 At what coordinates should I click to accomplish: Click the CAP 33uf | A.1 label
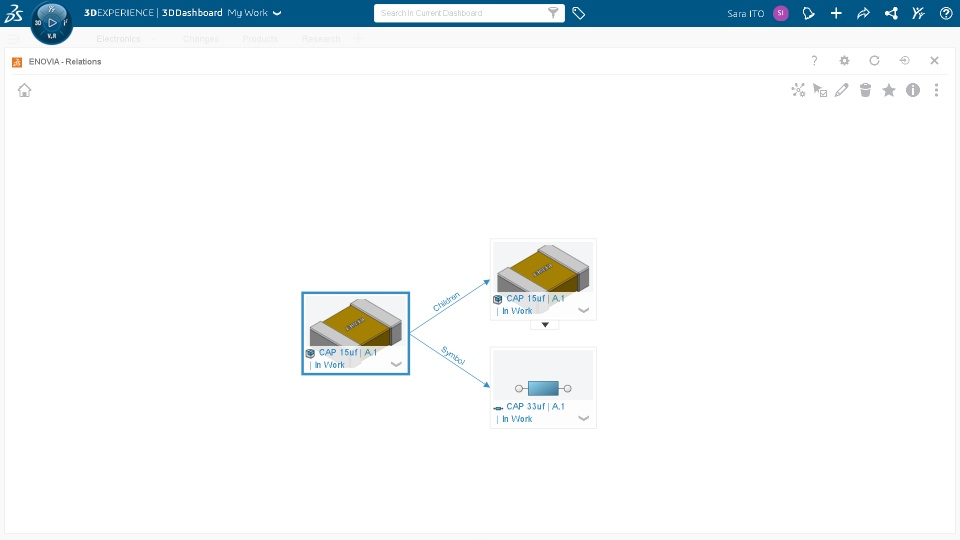535,406
